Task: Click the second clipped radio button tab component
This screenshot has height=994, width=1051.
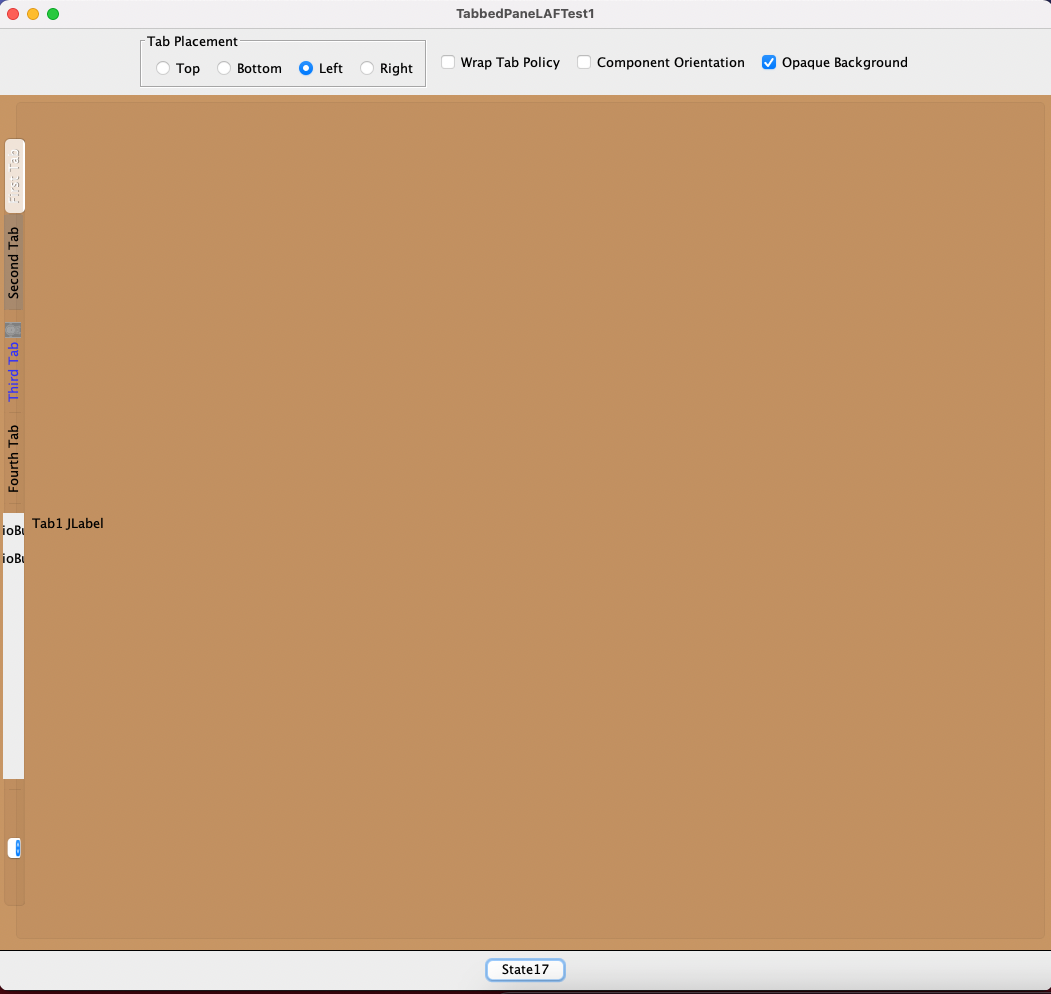Action: pyautogui.click(x=13, y=558)
